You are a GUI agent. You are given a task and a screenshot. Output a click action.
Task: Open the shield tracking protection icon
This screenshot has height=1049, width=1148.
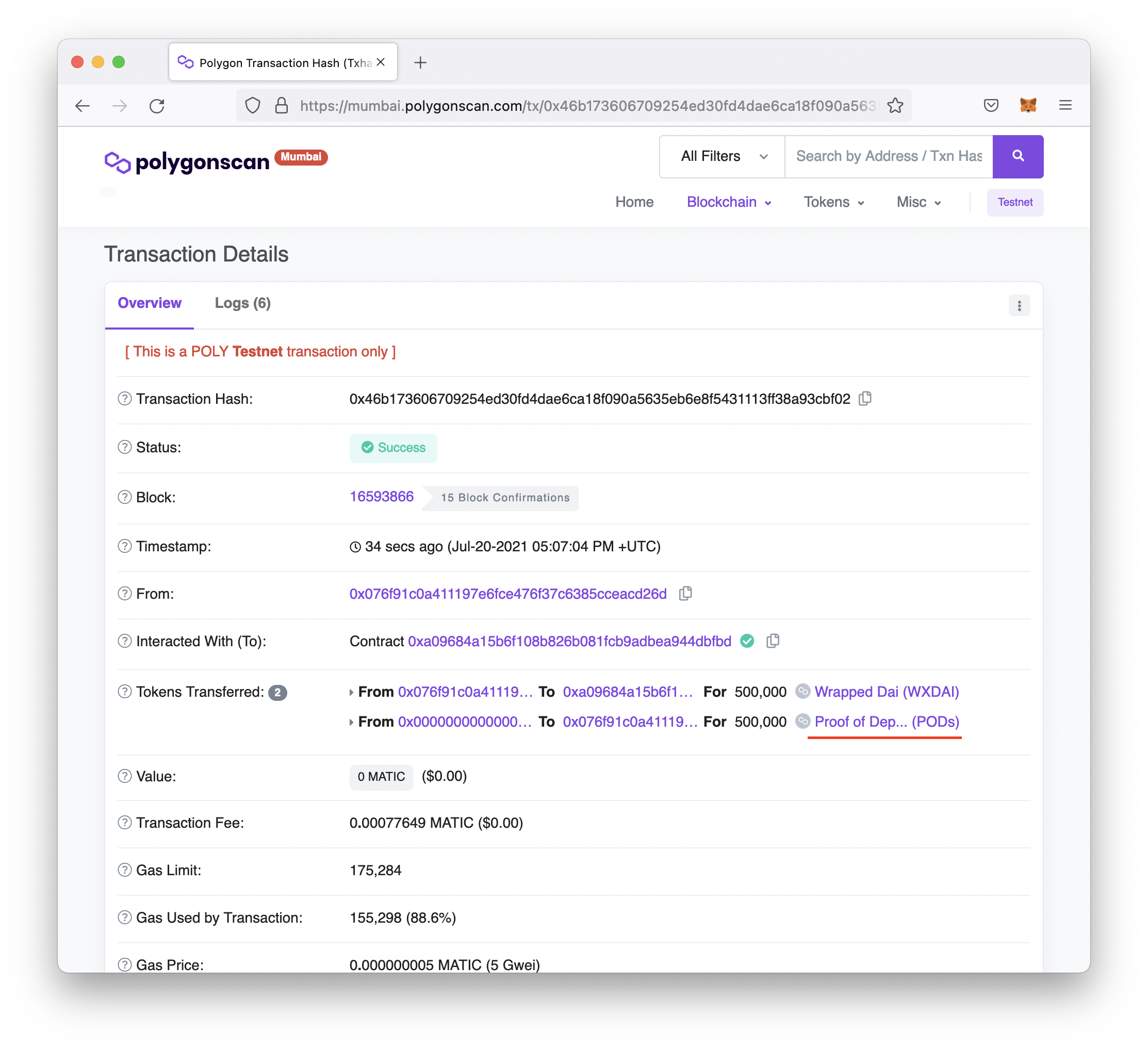pyautogui.click(x=253, y=105)
